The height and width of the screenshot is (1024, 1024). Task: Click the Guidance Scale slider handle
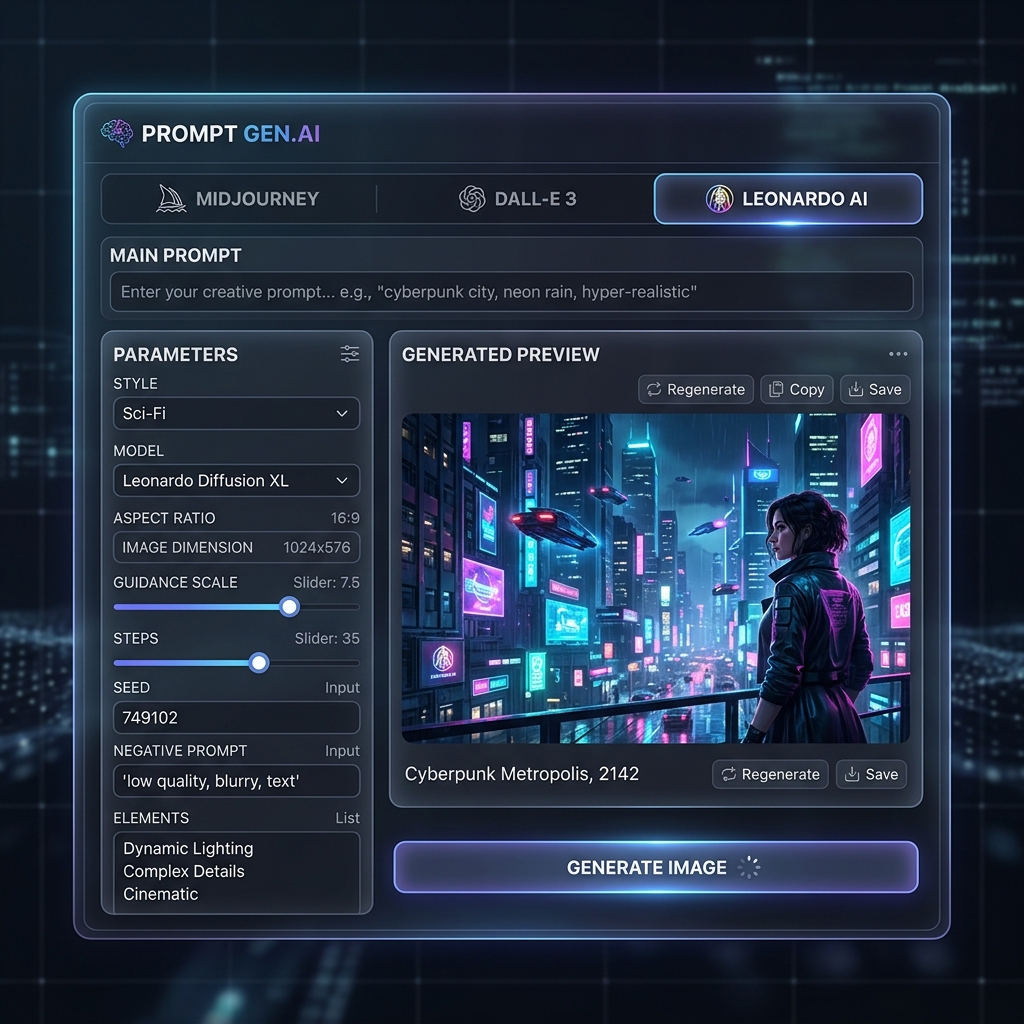pyautogui.click(x=289, y=607)
